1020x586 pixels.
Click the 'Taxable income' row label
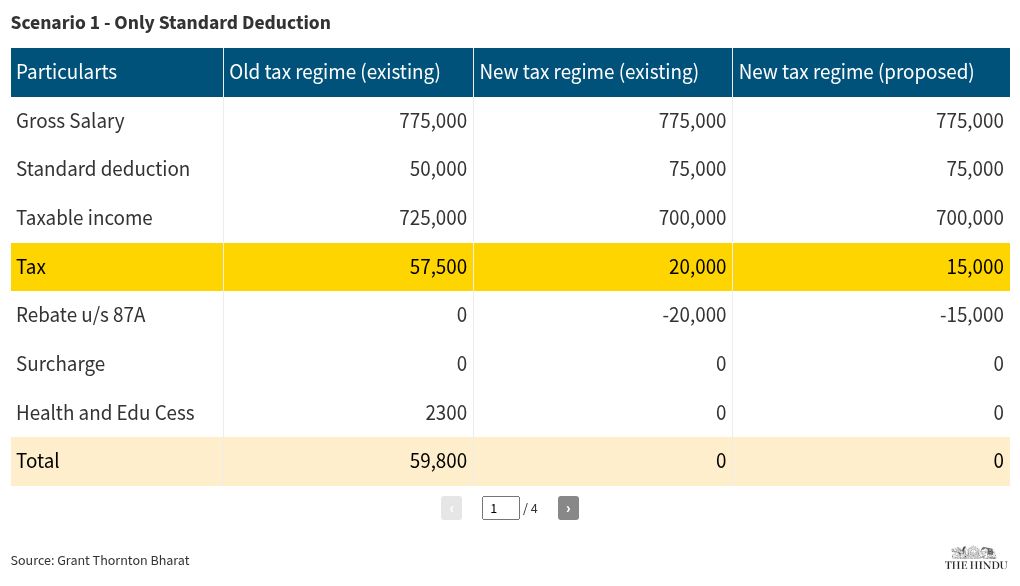85,218
